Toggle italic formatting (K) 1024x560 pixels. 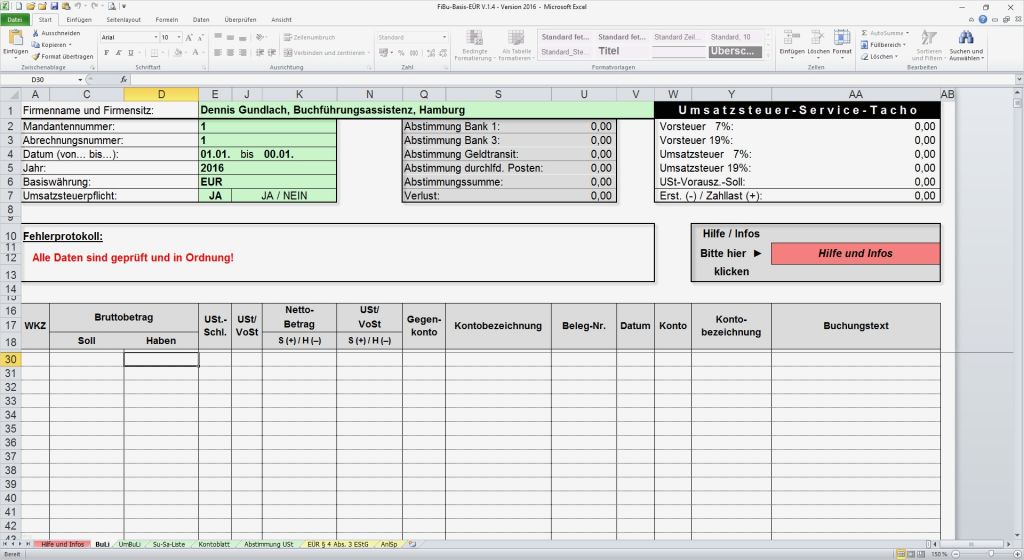[118, 53]
